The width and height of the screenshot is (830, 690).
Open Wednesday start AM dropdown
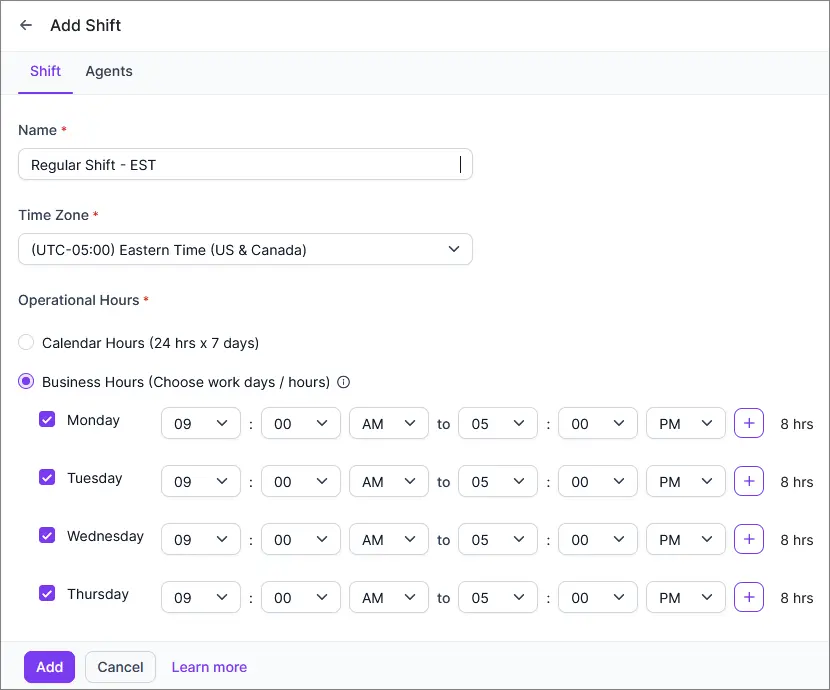[389, 539]
